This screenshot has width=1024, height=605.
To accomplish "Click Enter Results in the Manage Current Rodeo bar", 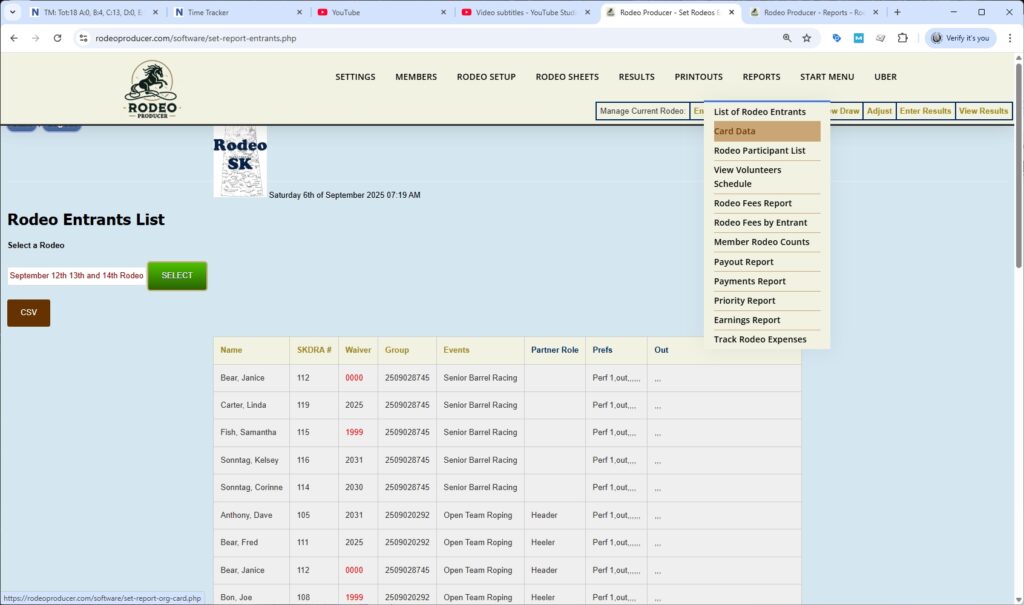I will point(924,111).
